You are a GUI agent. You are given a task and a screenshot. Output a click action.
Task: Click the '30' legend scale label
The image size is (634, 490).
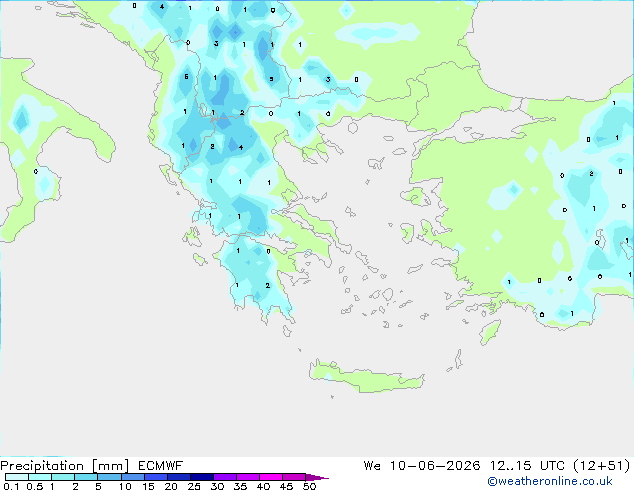217,486
